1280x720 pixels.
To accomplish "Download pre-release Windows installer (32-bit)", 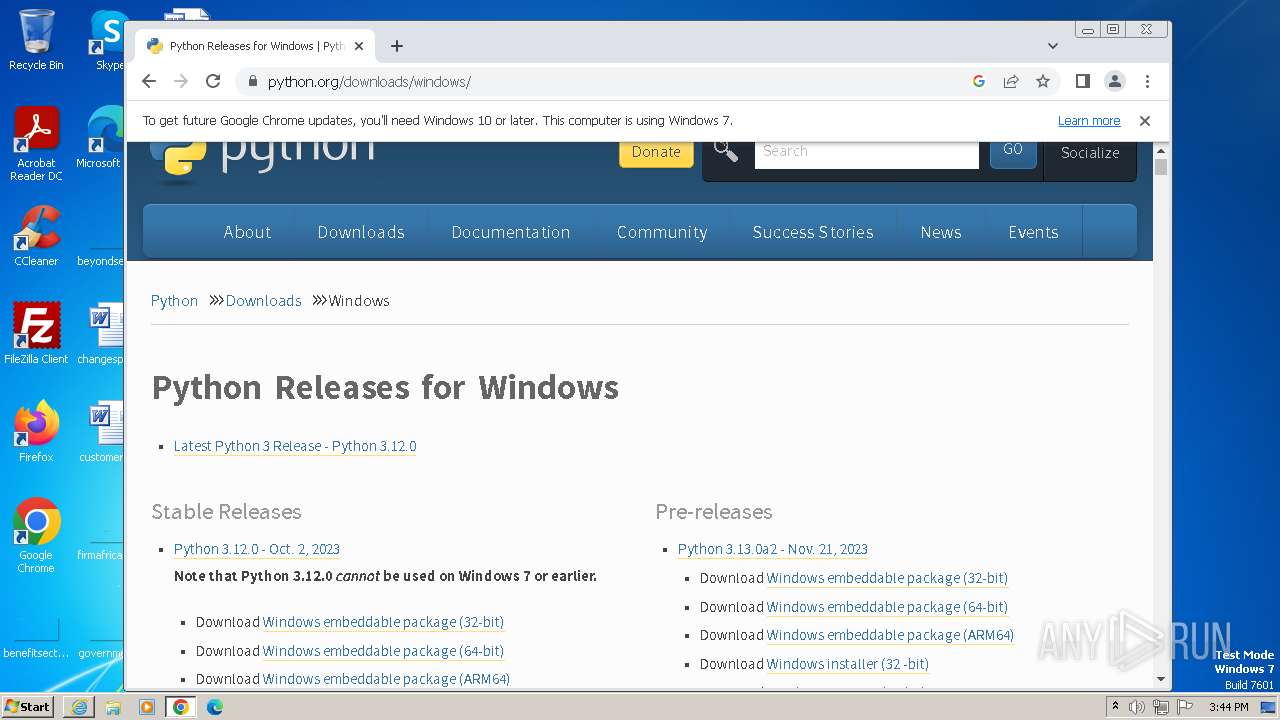I will tap(848, 664).
